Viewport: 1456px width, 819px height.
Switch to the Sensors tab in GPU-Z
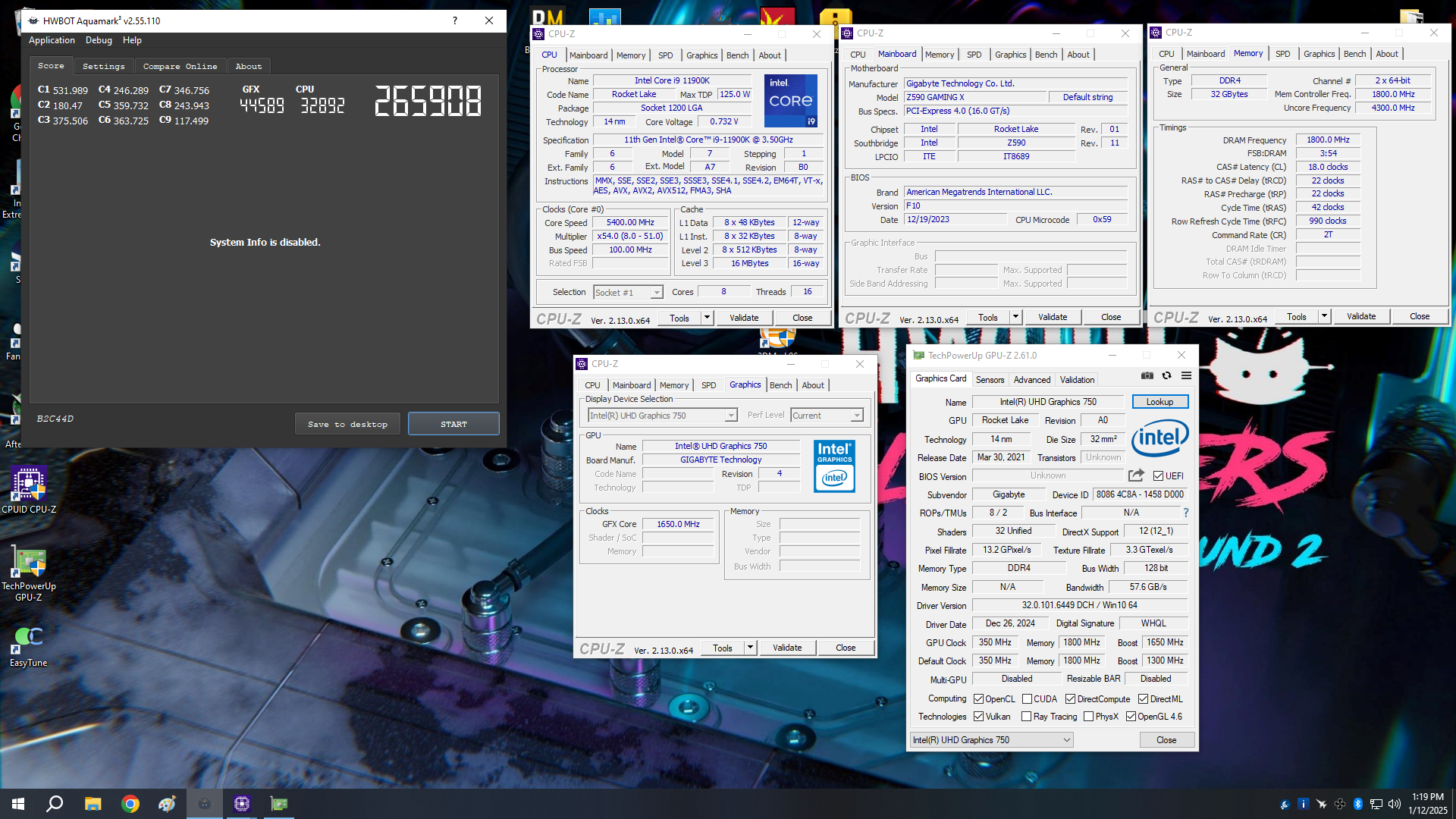point(990,380)
